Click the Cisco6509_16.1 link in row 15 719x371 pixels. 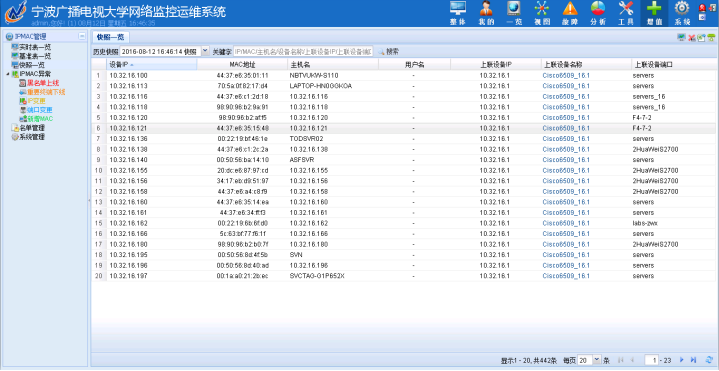click(x=566, y=223)
